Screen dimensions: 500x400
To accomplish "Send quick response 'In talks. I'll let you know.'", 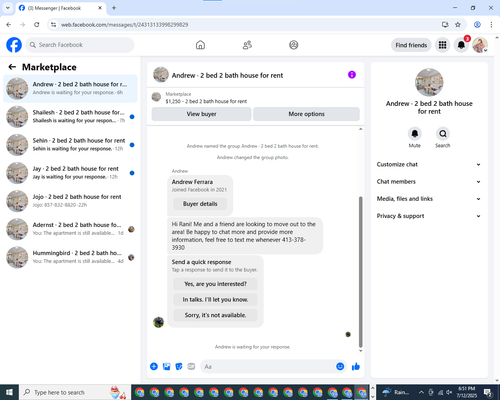I will (215, 300).
